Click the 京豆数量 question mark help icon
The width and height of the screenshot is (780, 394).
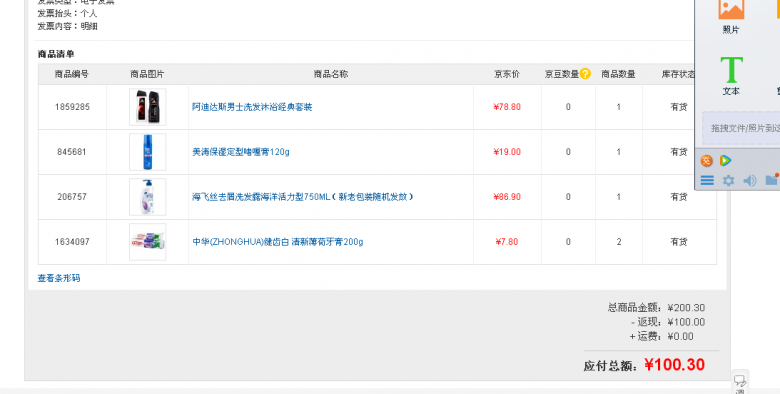[585, 74]
